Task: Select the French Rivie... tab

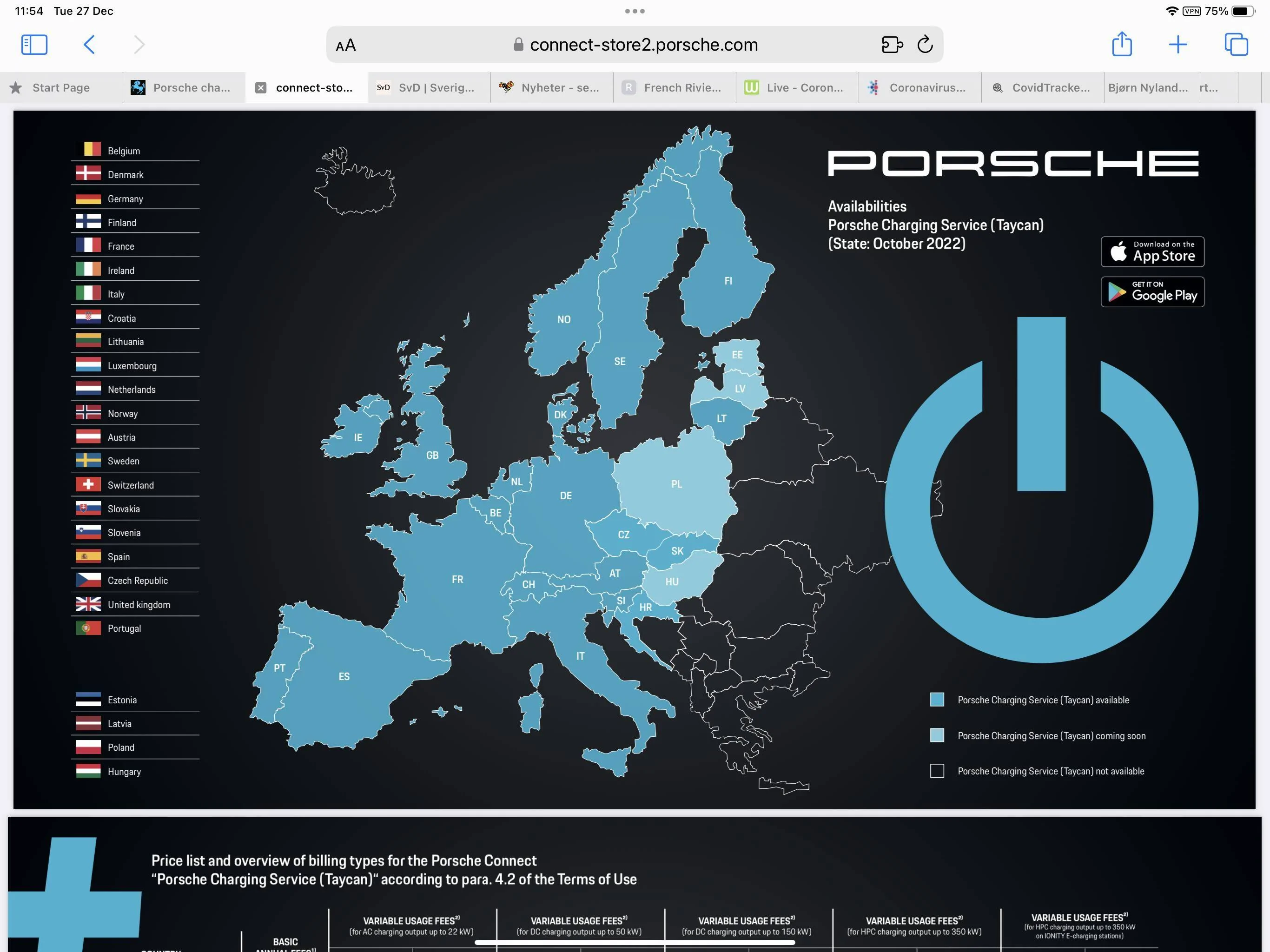Action: [x=675, y=87]
